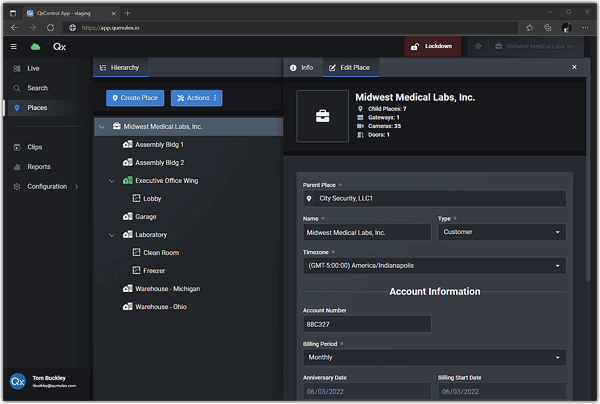600x404 pixels.
Task: Click browser refresh icon
Action: 51,28
